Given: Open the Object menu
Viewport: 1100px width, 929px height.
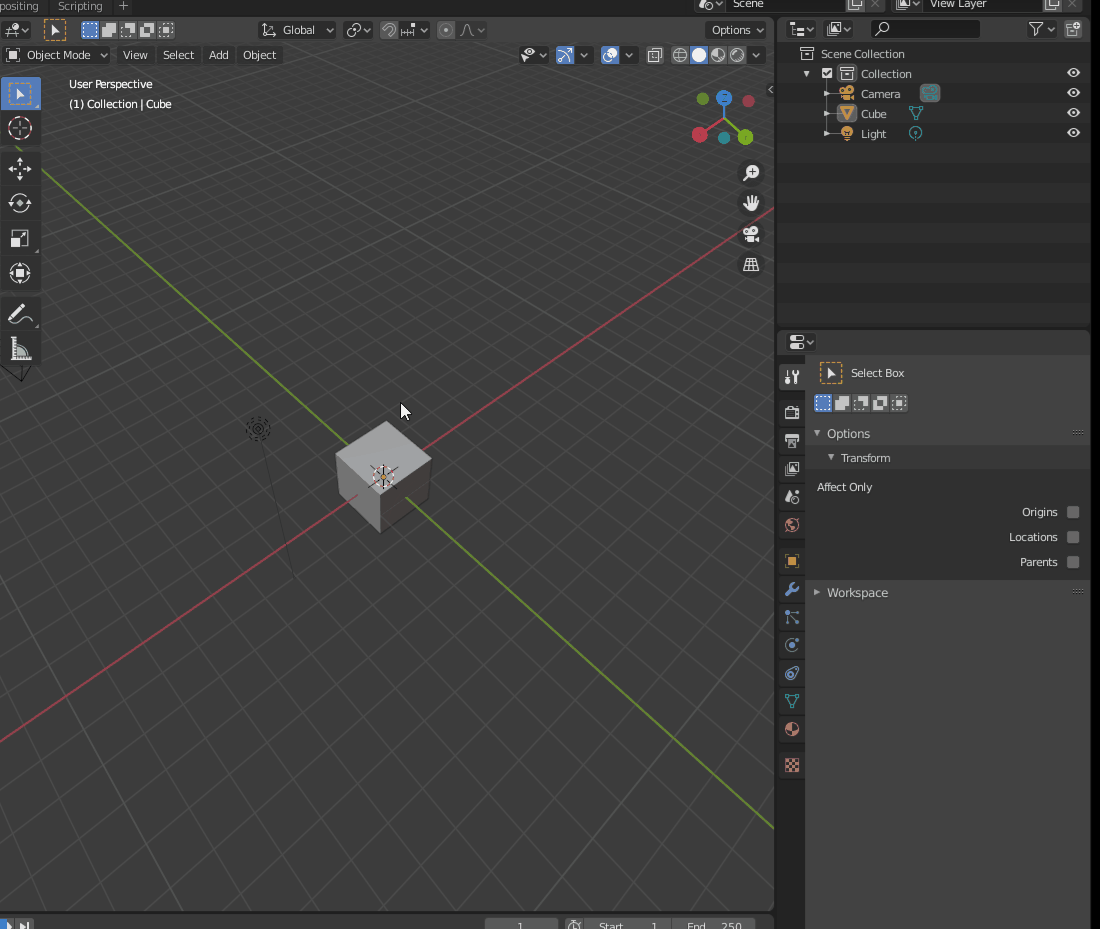Looking at the screenshot, I should tap(260, 55).
